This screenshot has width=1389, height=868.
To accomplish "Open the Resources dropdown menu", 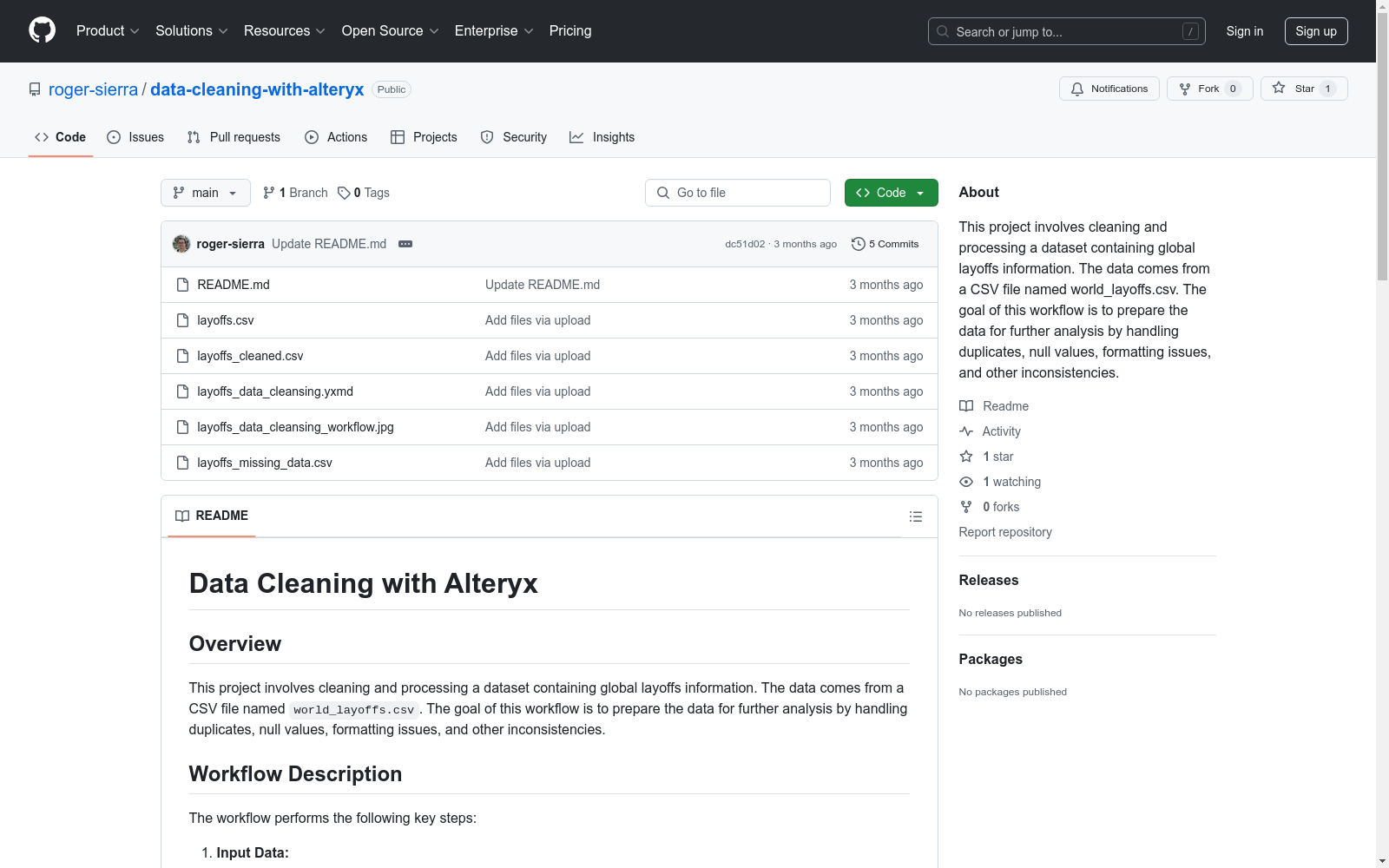I will click(x=285, y=30).
